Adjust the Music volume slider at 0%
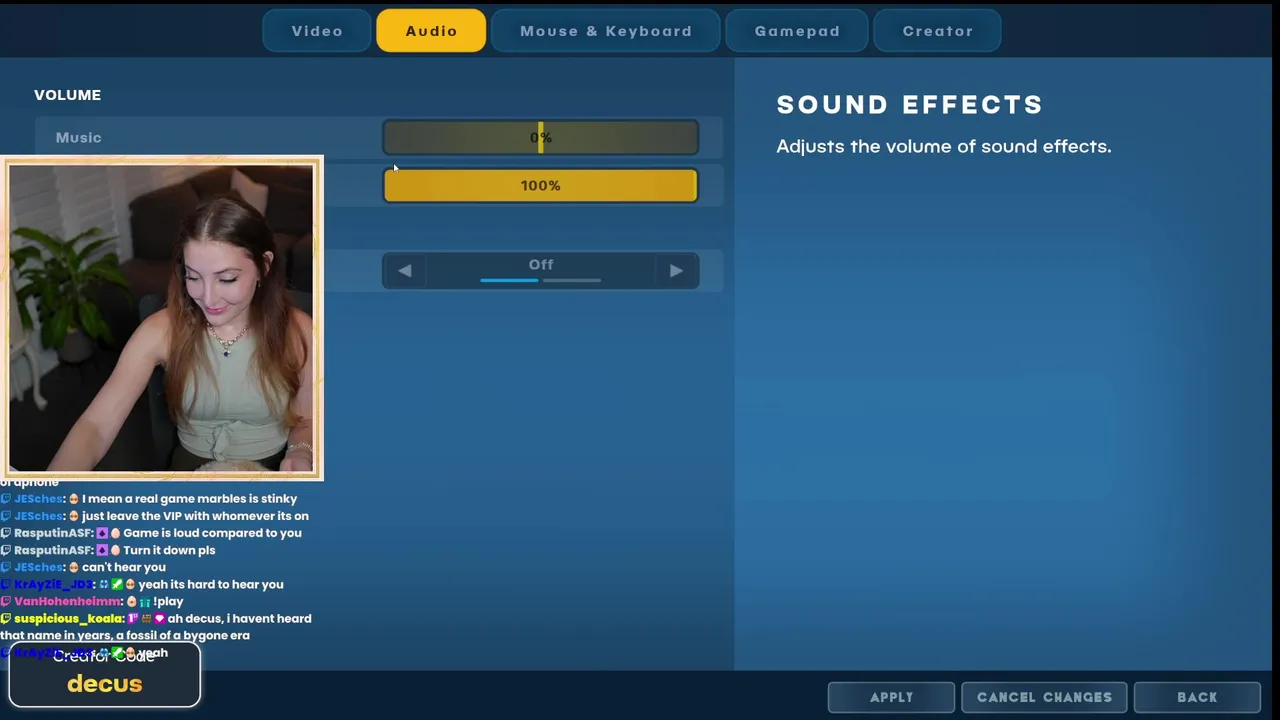Screen dimensions: 1280x720 (540, 138)
